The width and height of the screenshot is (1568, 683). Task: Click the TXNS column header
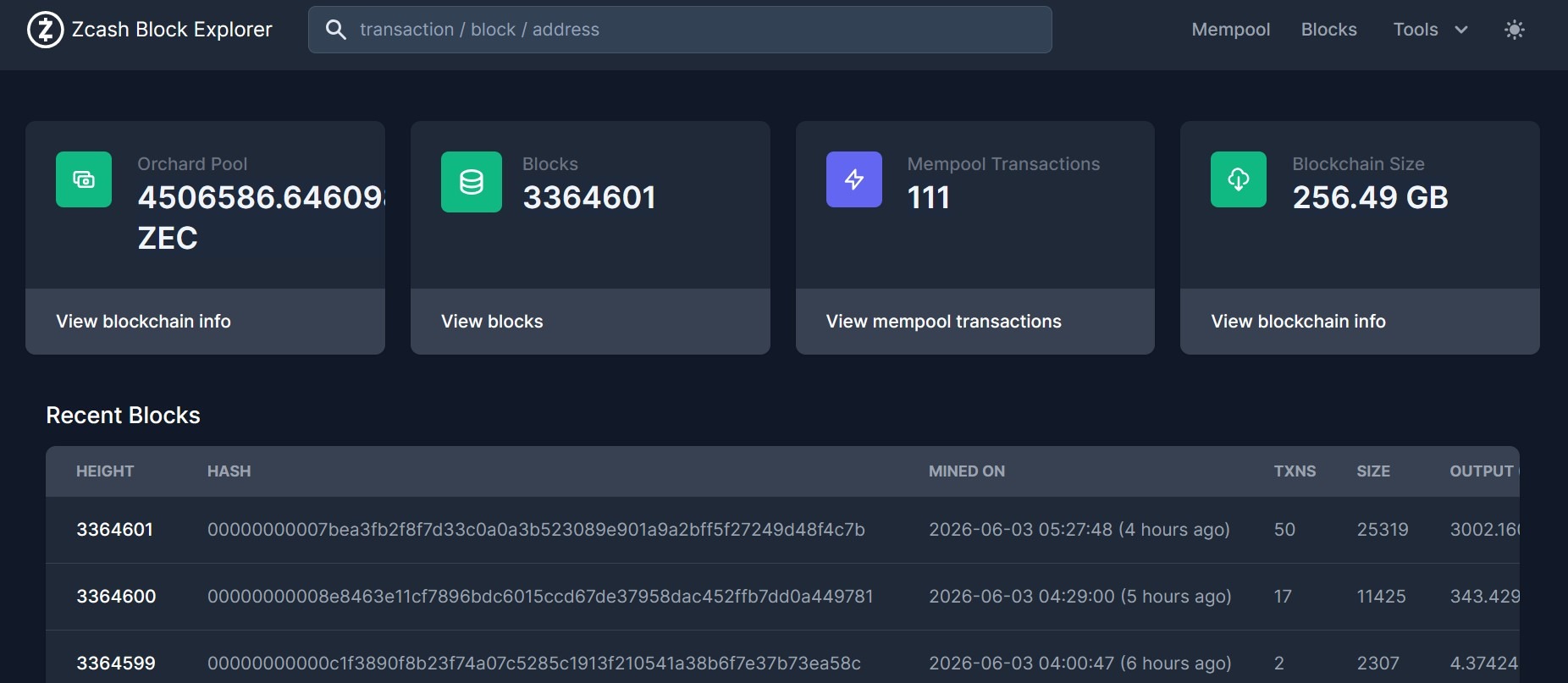tap(1295, 471)
